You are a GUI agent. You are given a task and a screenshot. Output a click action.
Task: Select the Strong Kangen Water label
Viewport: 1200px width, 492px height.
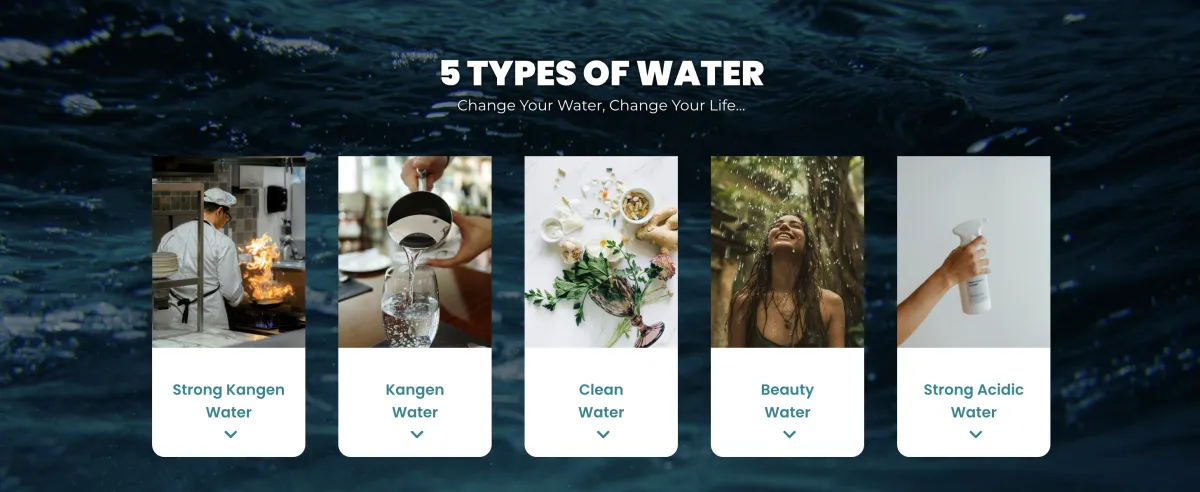coord(229,401)
